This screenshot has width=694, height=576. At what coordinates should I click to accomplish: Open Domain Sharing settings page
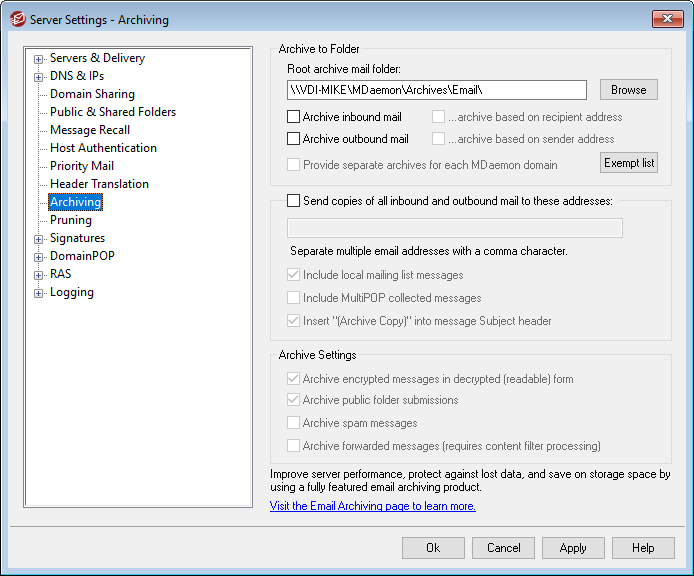click(x=92, y=94)
